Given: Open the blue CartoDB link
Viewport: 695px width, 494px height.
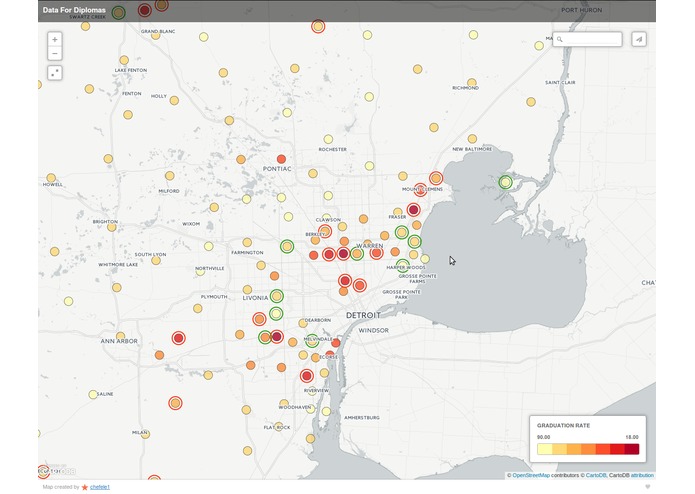Looking at the screenshot, I should pyautogui.click(x=595, y=475).
